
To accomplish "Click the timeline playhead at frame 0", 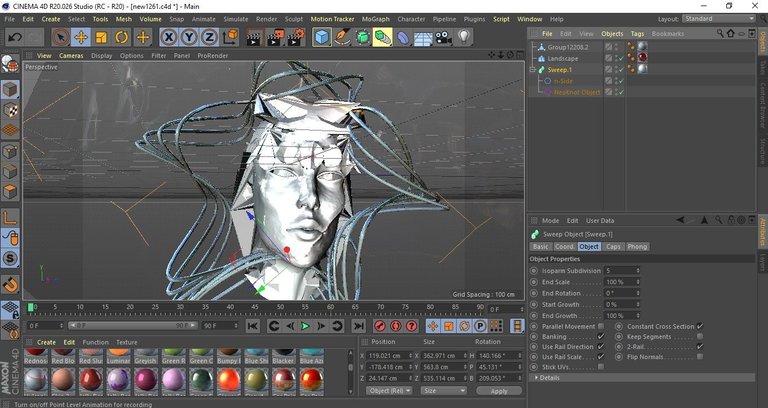I will pos(31,307).
